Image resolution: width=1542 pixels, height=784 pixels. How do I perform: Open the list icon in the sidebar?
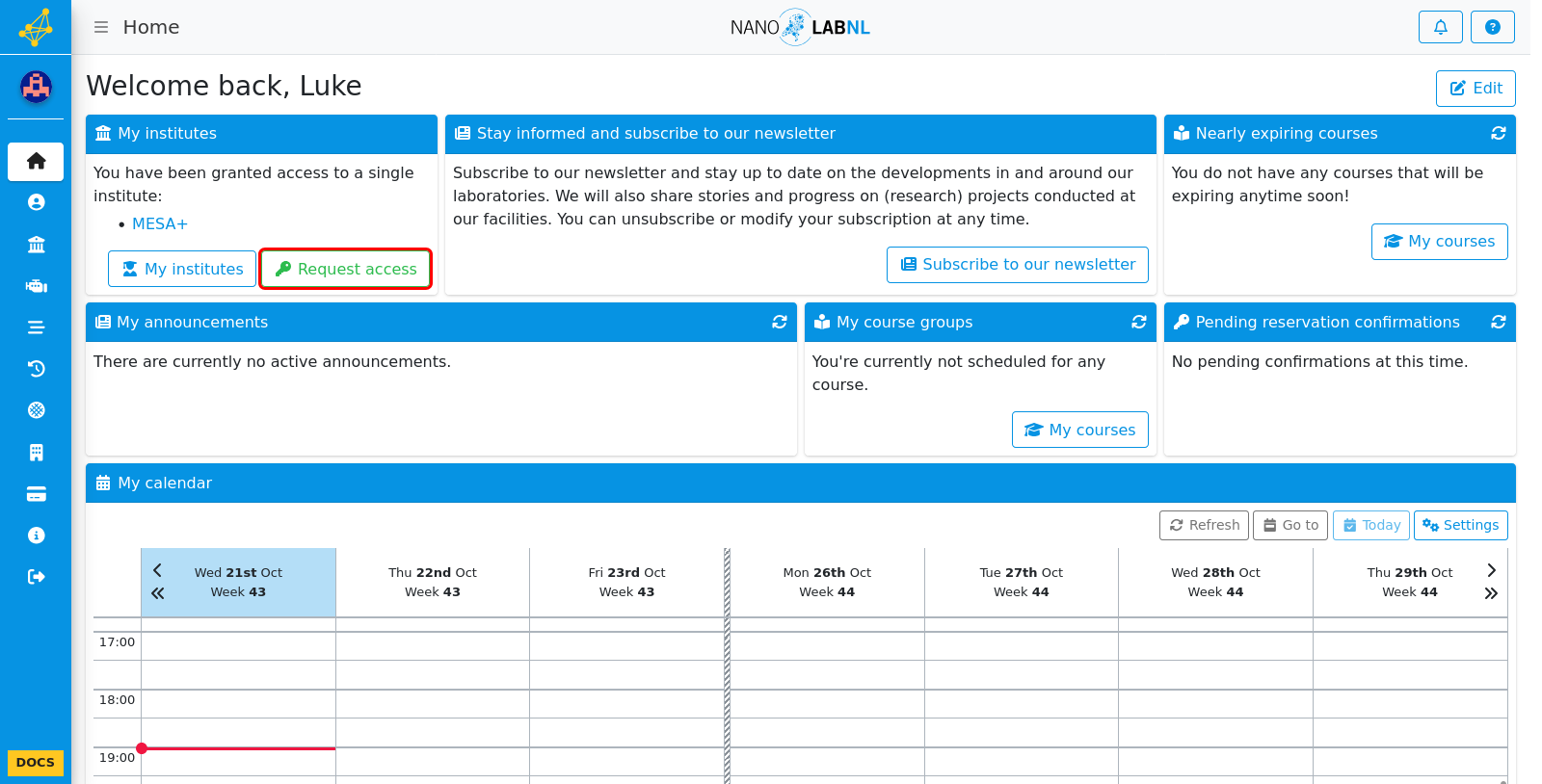pyautogui.click(x=36, y=327)
